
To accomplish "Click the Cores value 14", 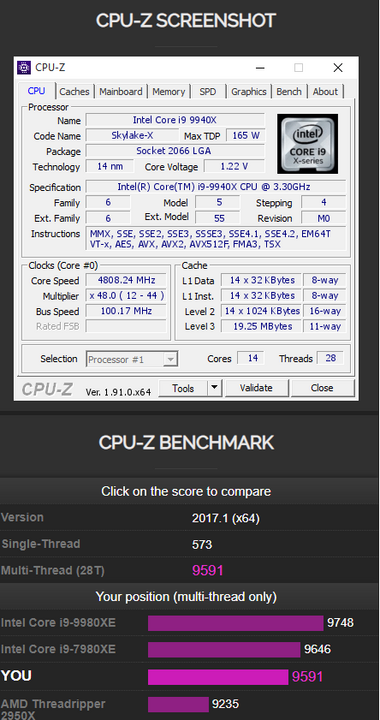I will pos(251,358).
